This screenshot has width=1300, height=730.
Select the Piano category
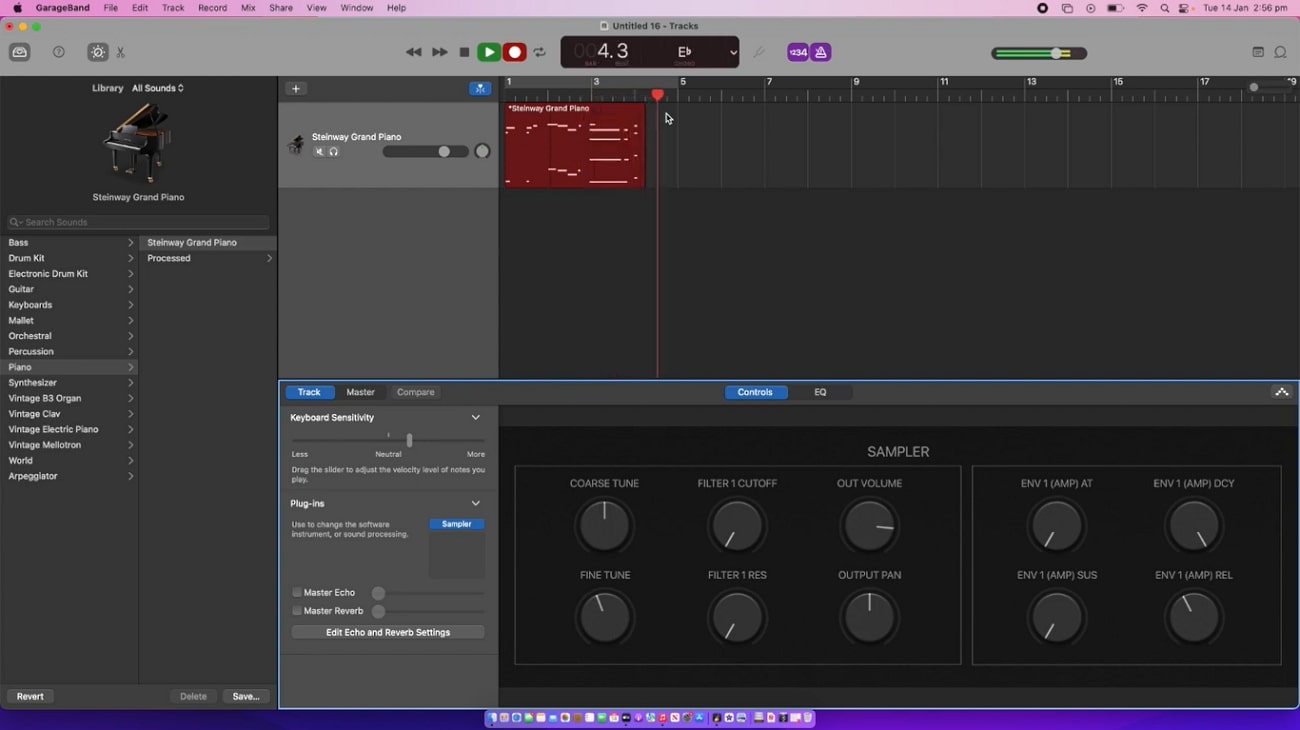pos(70,367)
